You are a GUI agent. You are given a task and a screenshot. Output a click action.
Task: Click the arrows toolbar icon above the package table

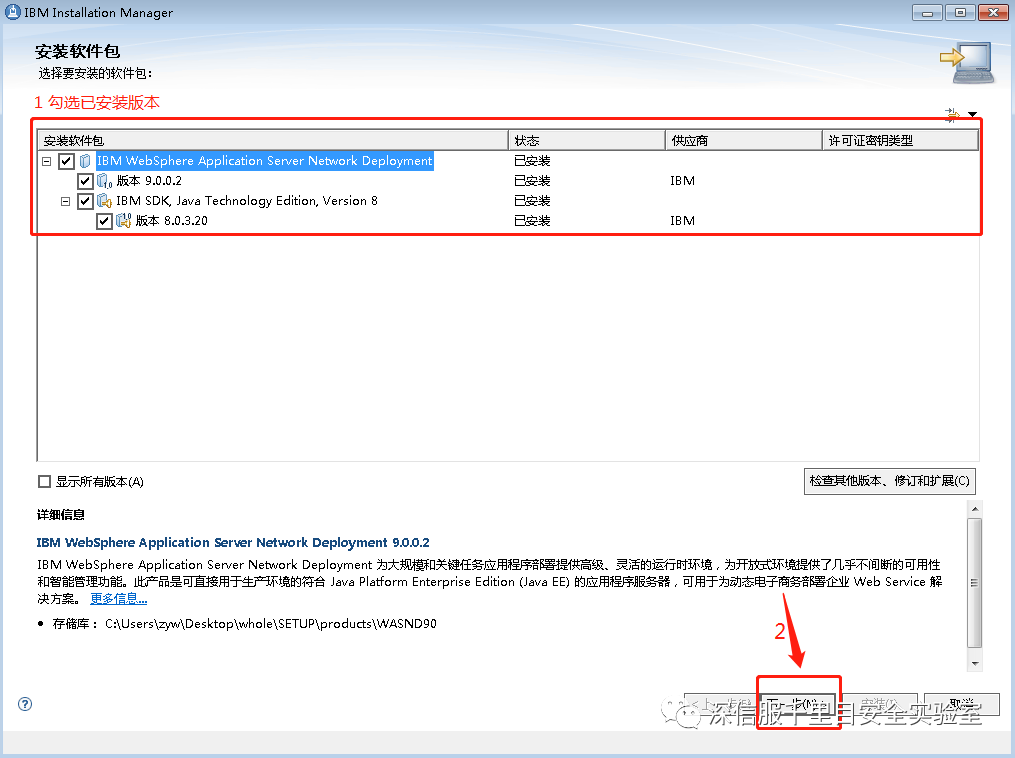point(952,115)
